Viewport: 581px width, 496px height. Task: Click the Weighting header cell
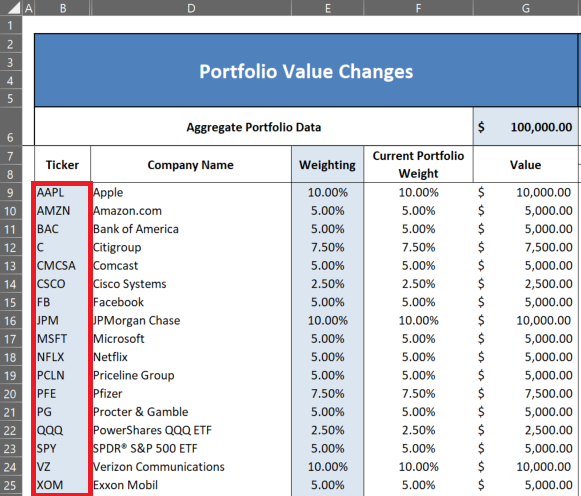click(x=328, y=164)
